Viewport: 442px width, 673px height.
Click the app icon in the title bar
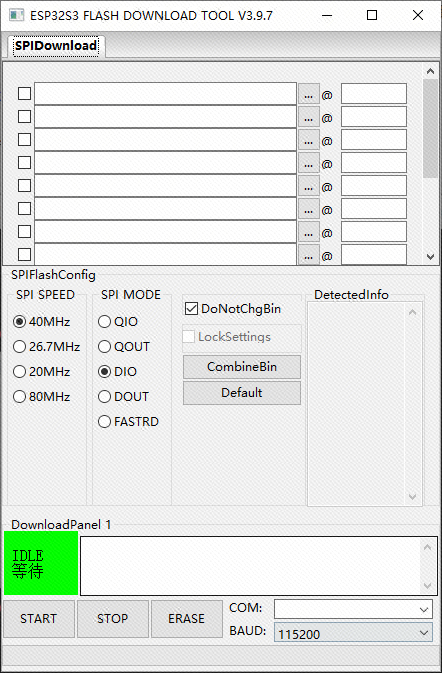click(17, 15)
